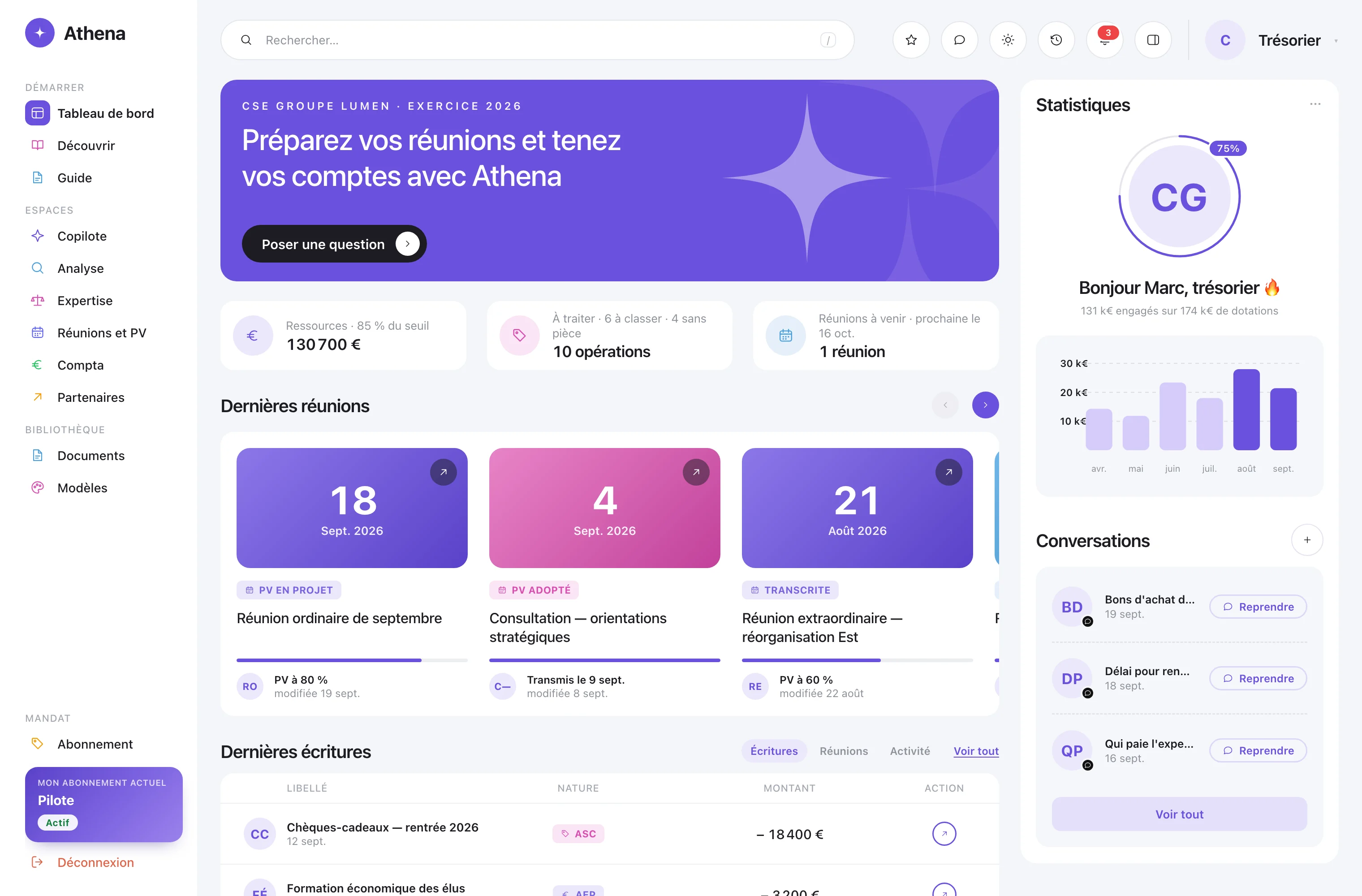The width and height of the screenshot is (1362, 896).
Task: Open Analyse space
Action: click(103, 268)
